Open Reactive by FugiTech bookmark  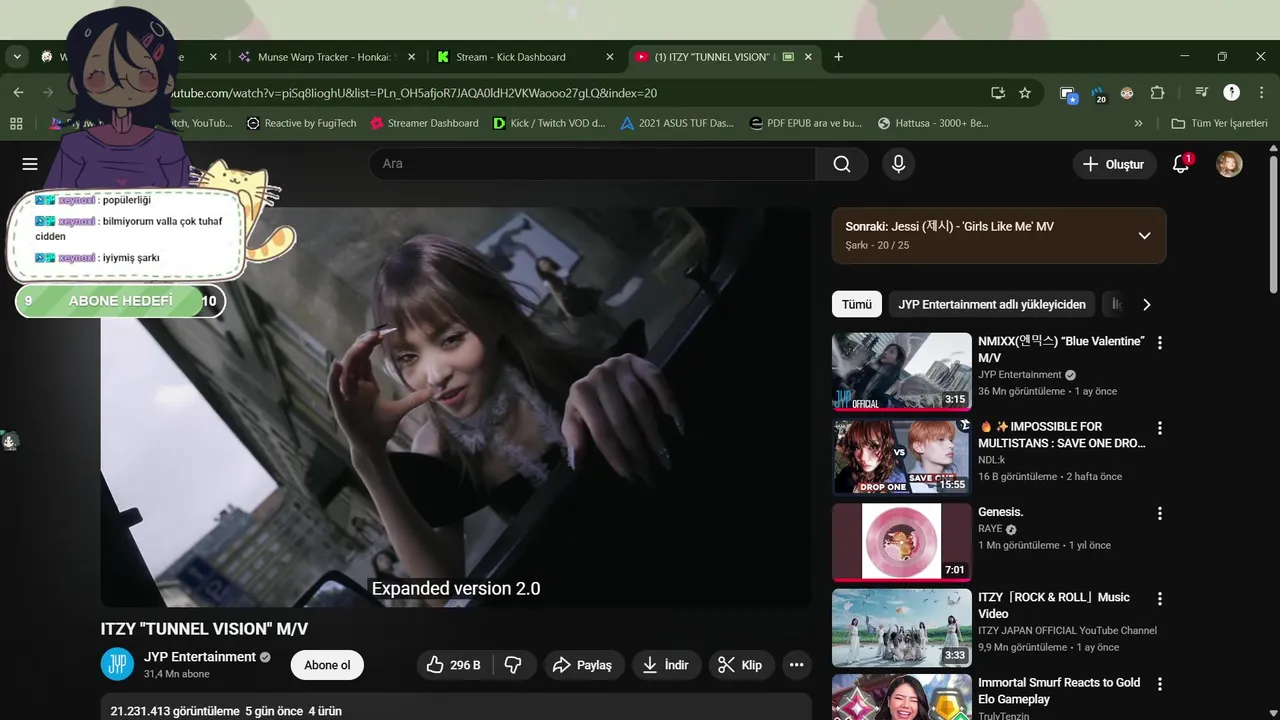pyautogui.click(x=301, y=123)
